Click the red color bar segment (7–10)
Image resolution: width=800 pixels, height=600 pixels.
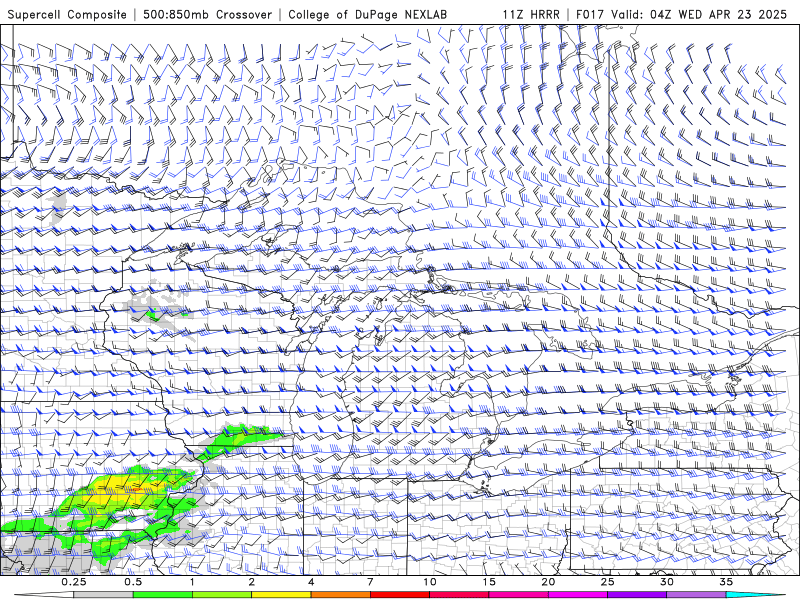click(x=400, y=595)
